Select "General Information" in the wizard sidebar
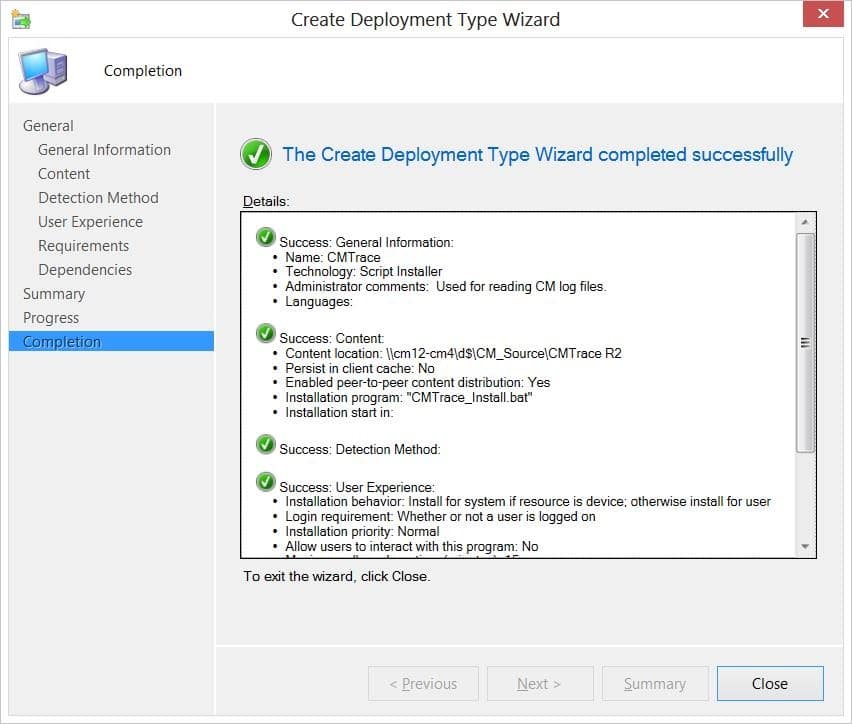The image size is (852, 724). click(103, 149)
